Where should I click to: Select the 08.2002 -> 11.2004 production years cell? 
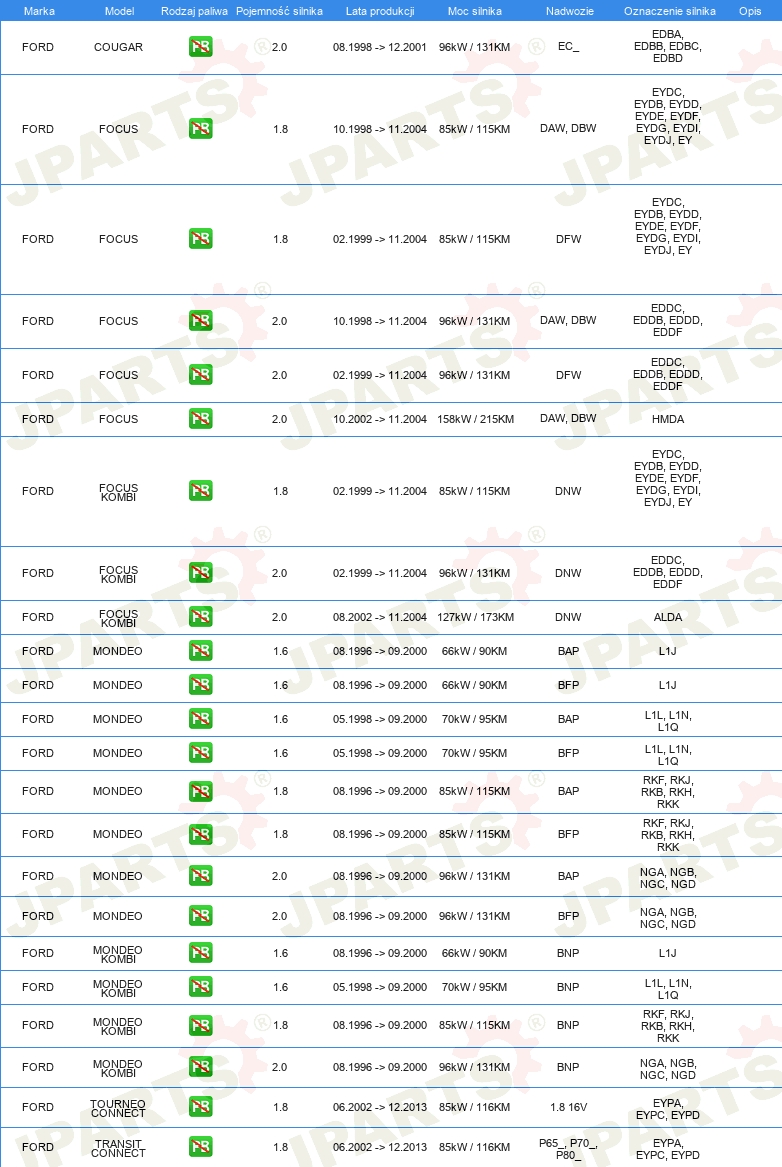[380, 617]
